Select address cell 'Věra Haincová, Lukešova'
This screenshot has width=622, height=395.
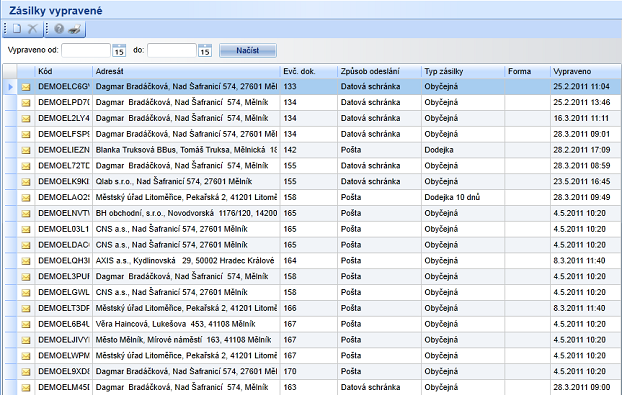[x=186, y=324]
